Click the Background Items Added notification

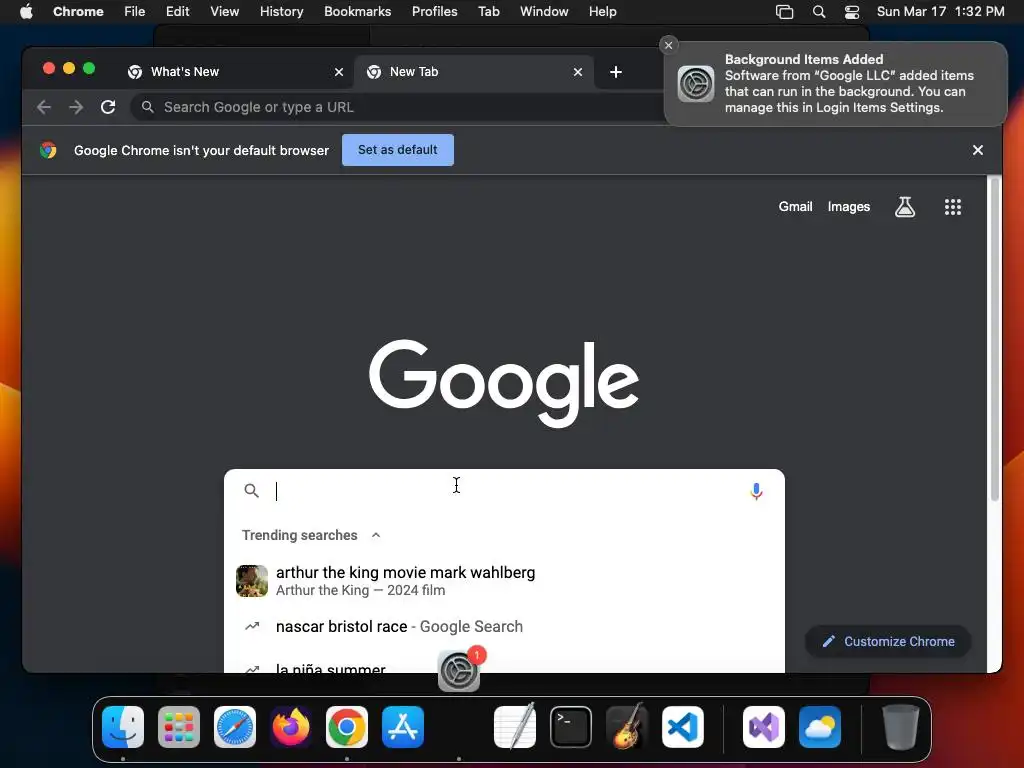(836, 84)
